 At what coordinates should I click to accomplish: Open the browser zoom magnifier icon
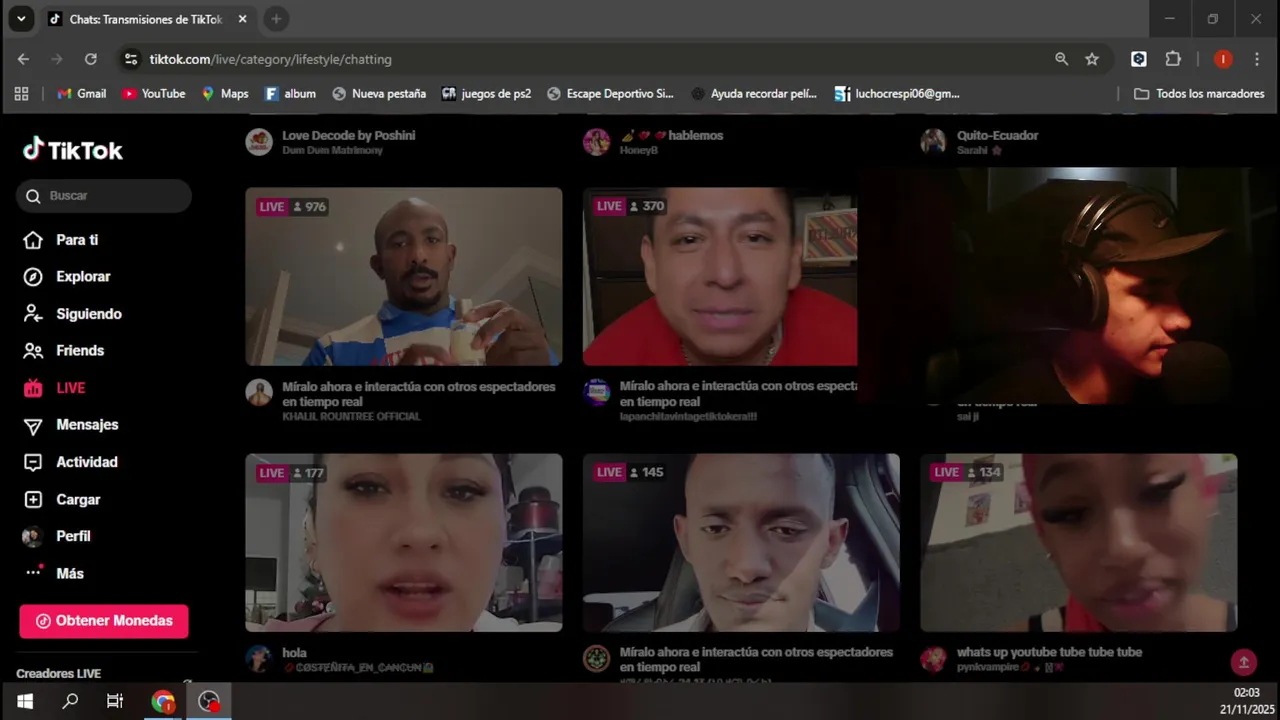tap(1061, 59)
